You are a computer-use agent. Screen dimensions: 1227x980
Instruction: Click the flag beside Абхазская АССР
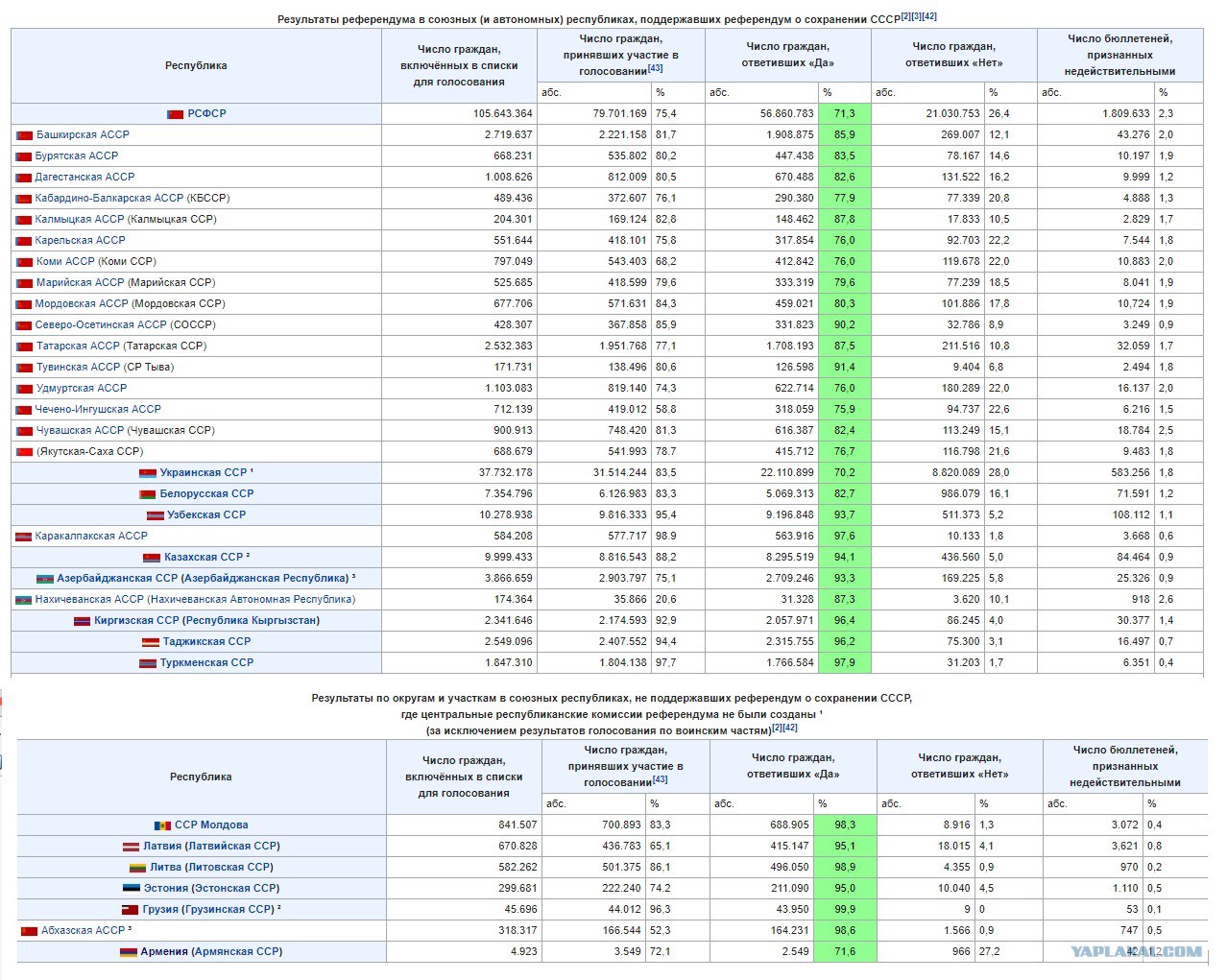(29, 931)
